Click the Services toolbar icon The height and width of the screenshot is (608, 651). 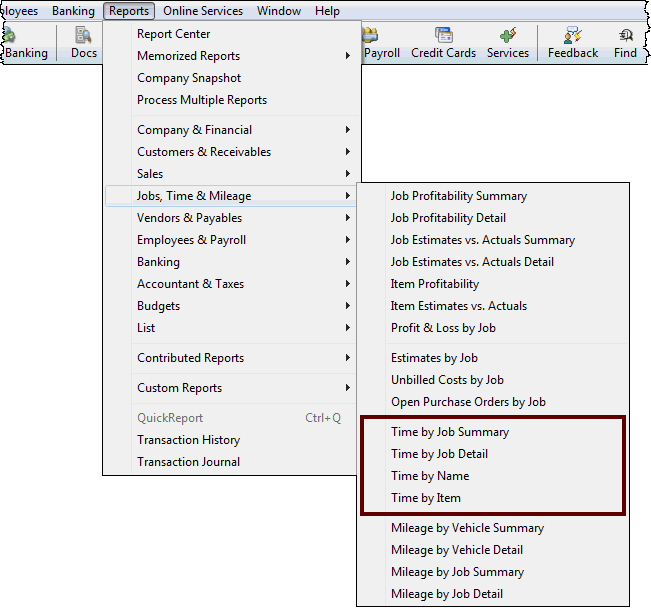pyautogui.click(x=508, y=42)
